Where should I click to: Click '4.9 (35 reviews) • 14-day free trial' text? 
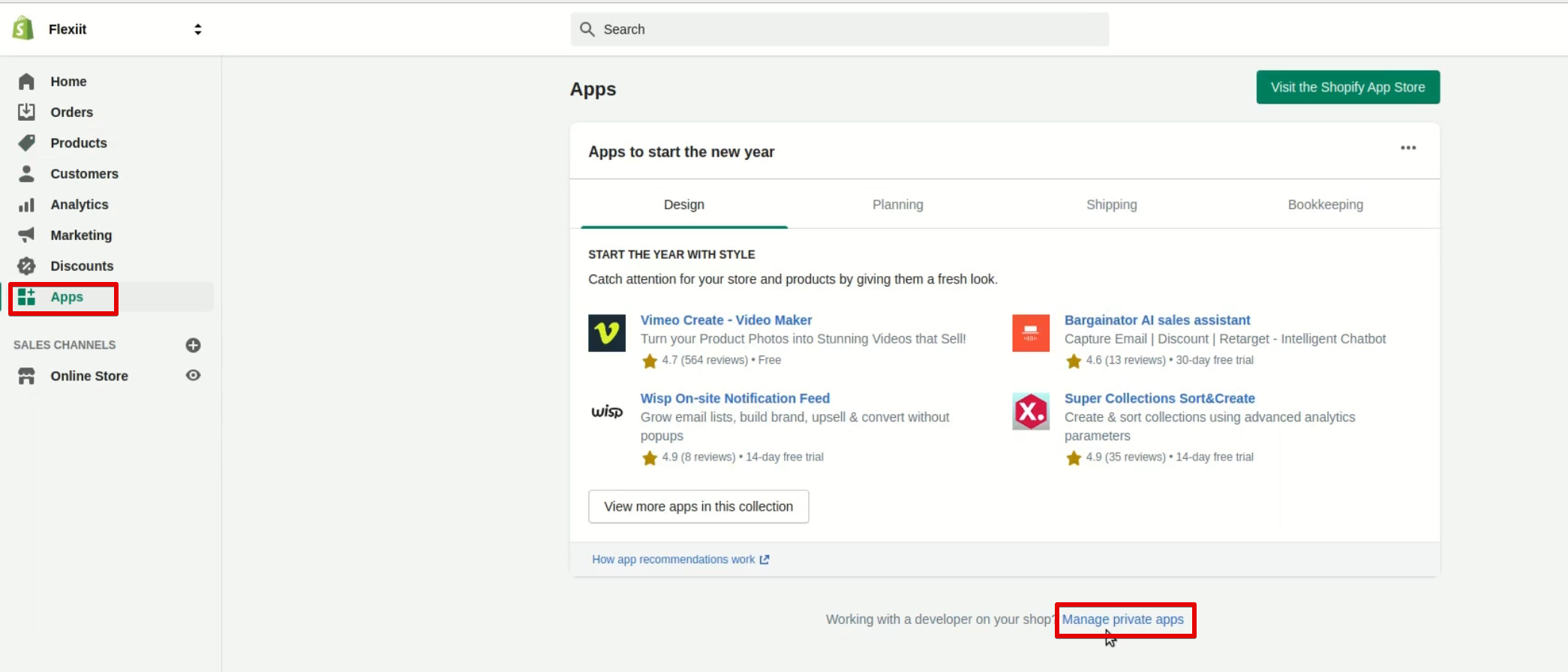pos(1170,457)
